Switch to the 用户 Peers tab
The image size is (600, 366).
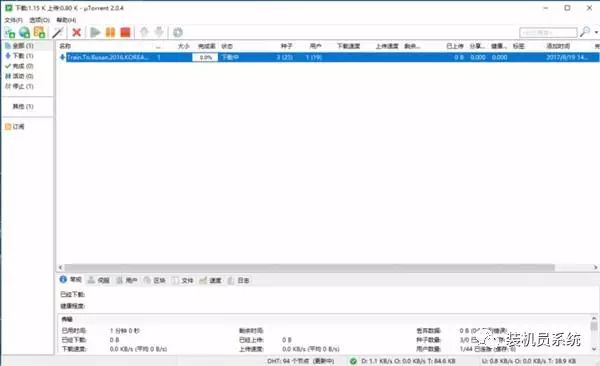coord(127,280)
